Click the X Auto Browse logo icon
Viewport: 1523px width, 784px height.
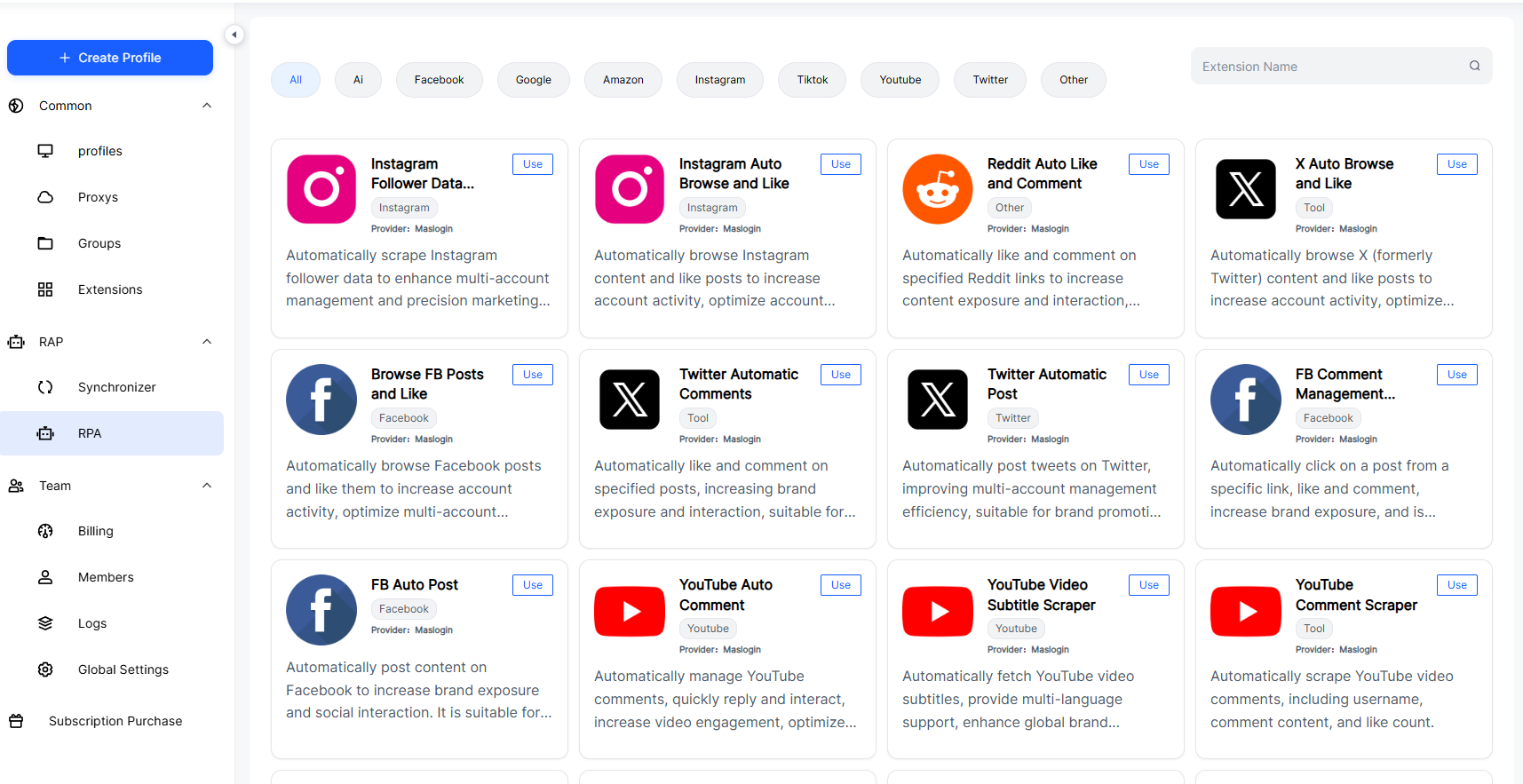1245,189
